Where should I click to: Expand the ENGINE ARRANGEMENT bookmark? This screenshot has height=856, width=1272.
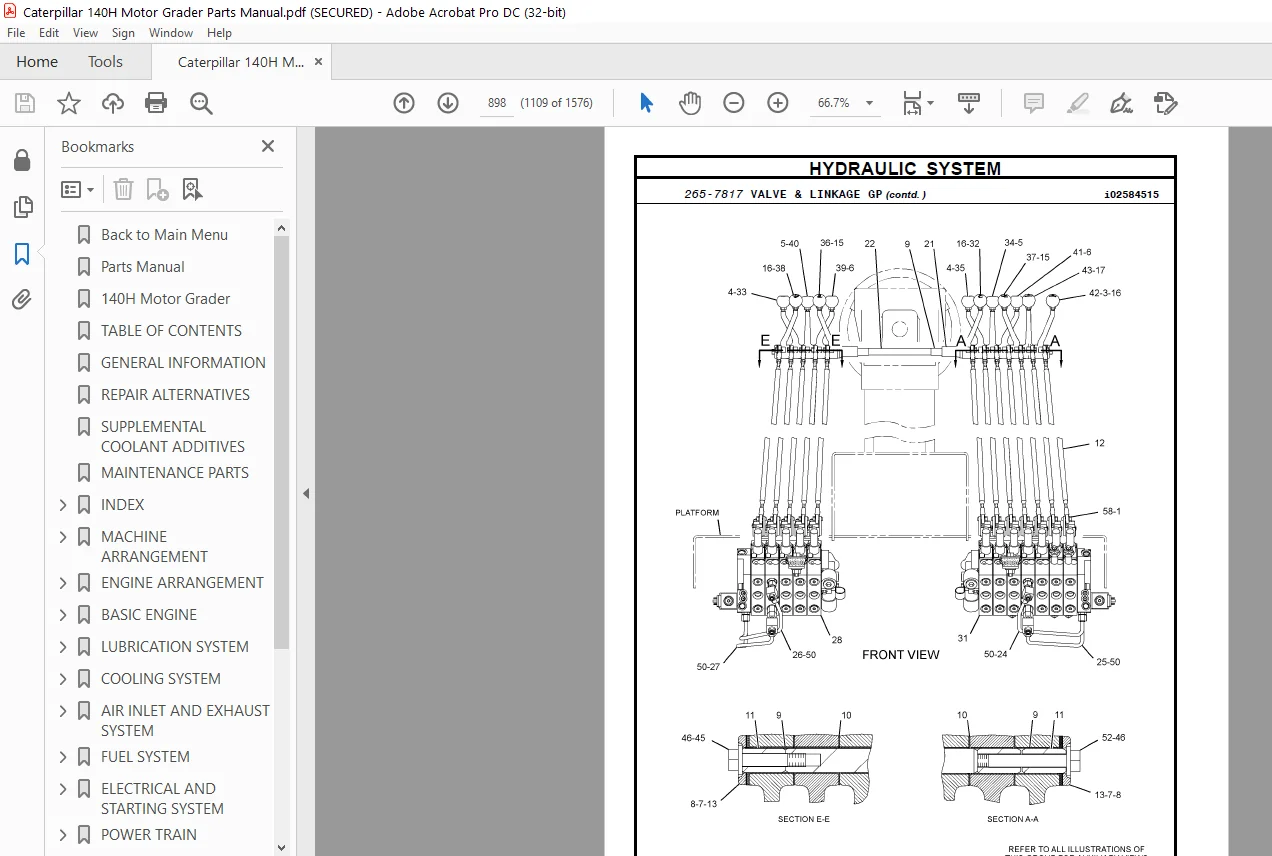(63, 583)
